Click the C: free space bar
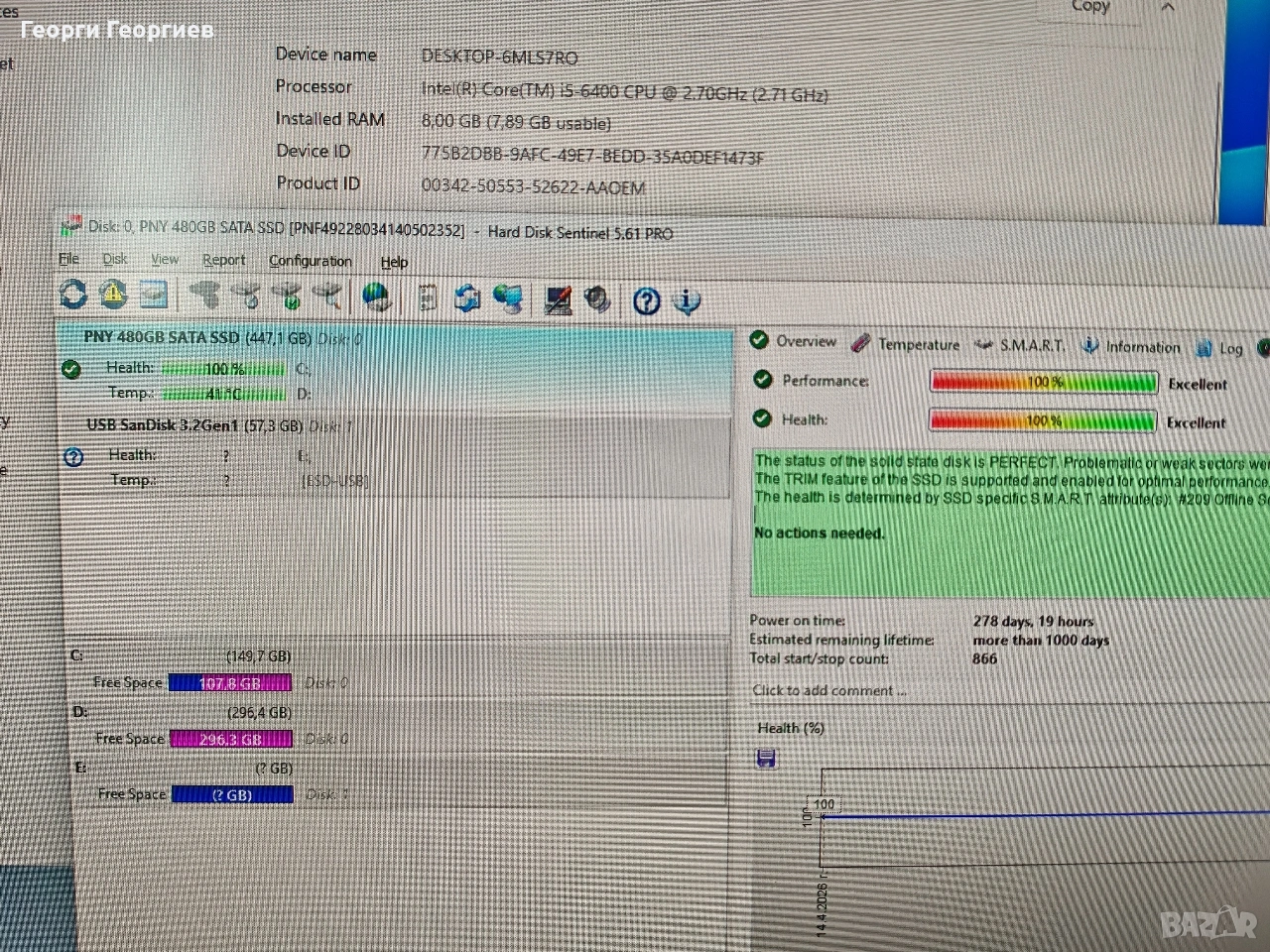Viewport: 1270px width, 952px height. (229, 683)
